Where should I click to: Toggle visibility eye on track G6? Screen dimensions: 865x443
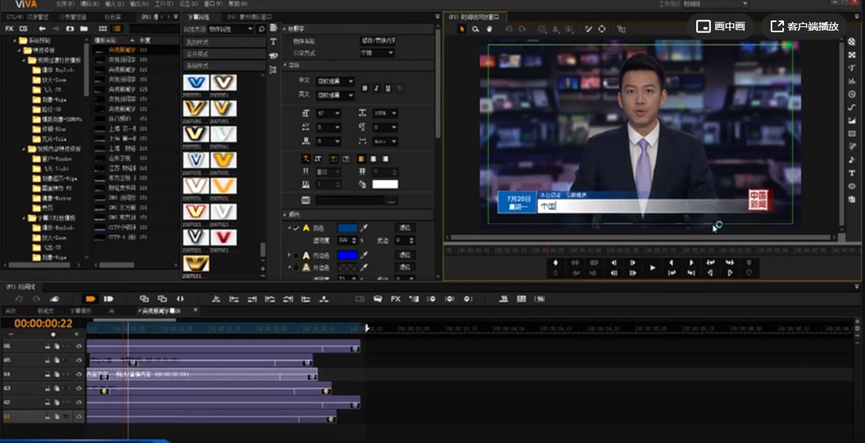[79, 345]
